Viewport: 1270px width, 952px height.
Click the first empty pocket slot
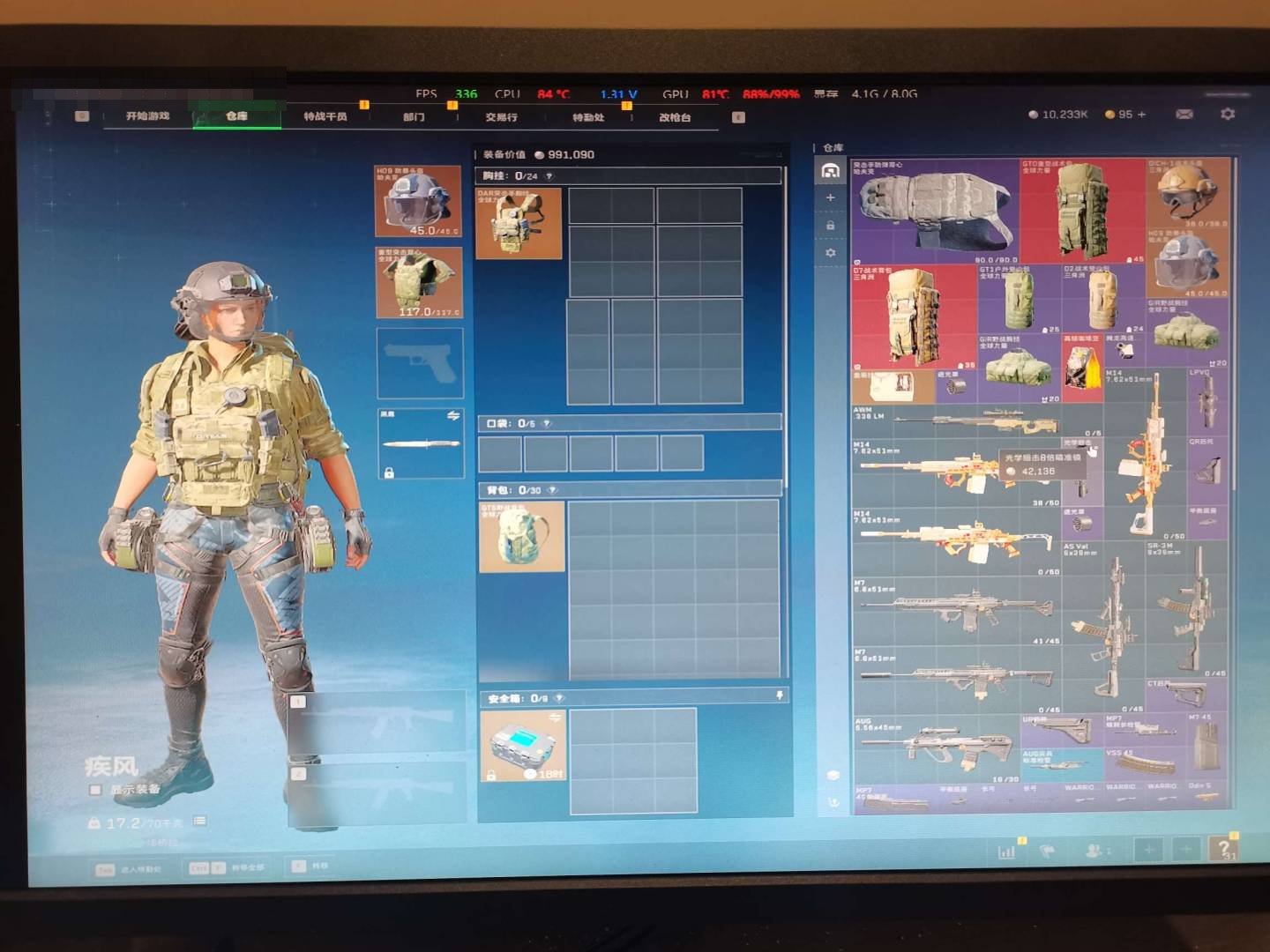pos(500,453)
